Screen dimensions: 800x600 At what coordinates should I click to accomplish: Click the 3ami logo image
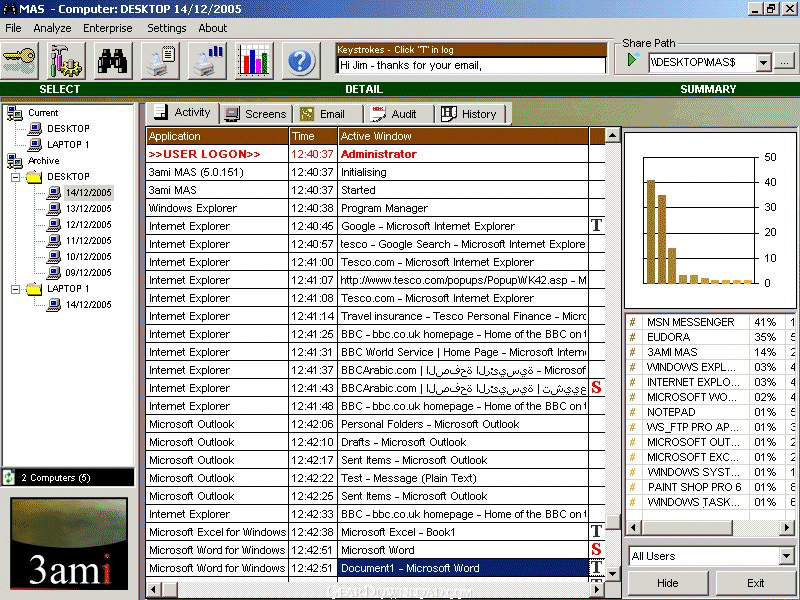[69, 544]
